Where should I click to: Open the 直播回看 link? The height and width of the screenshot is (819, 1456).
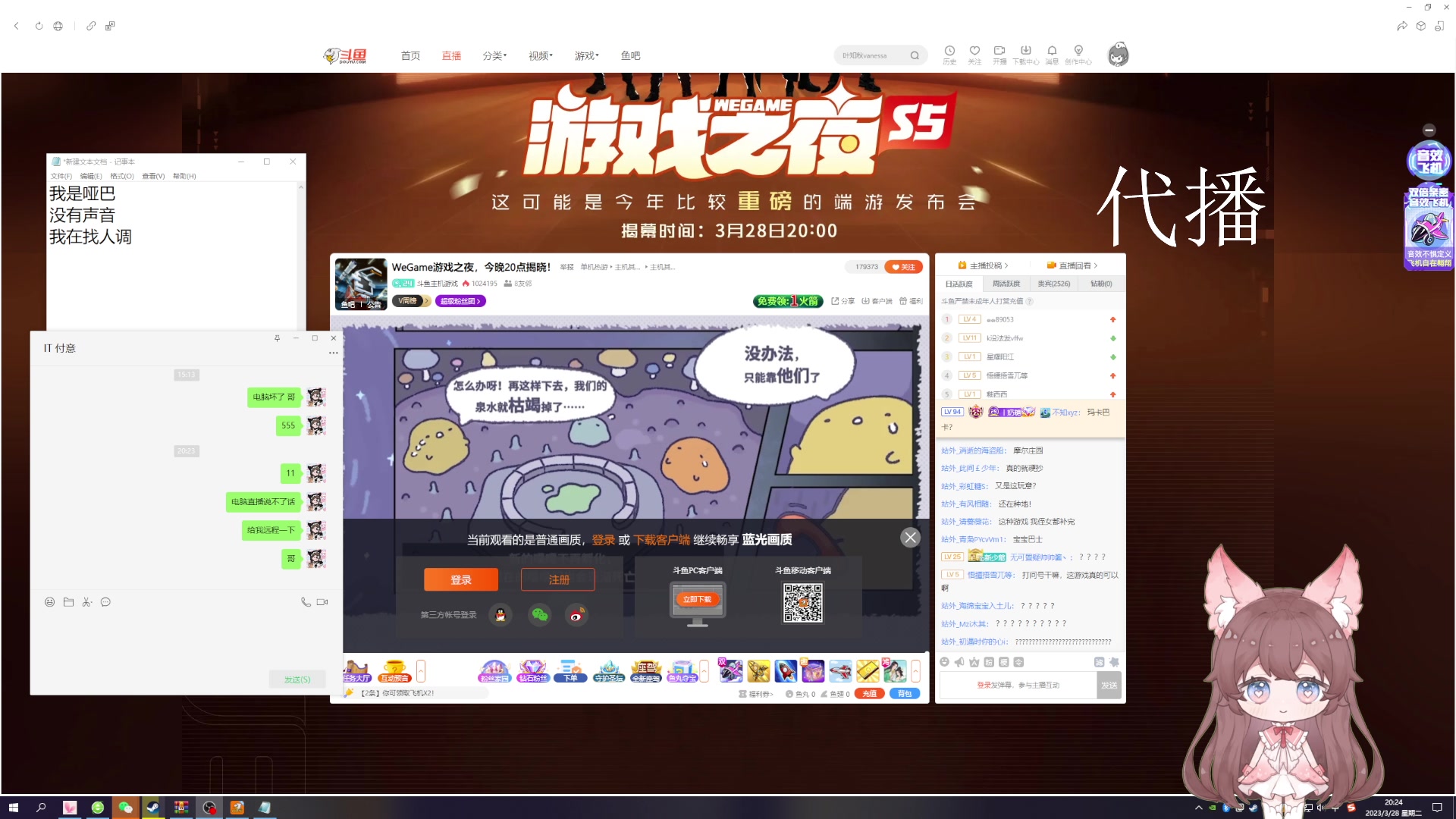[1072, 265]
